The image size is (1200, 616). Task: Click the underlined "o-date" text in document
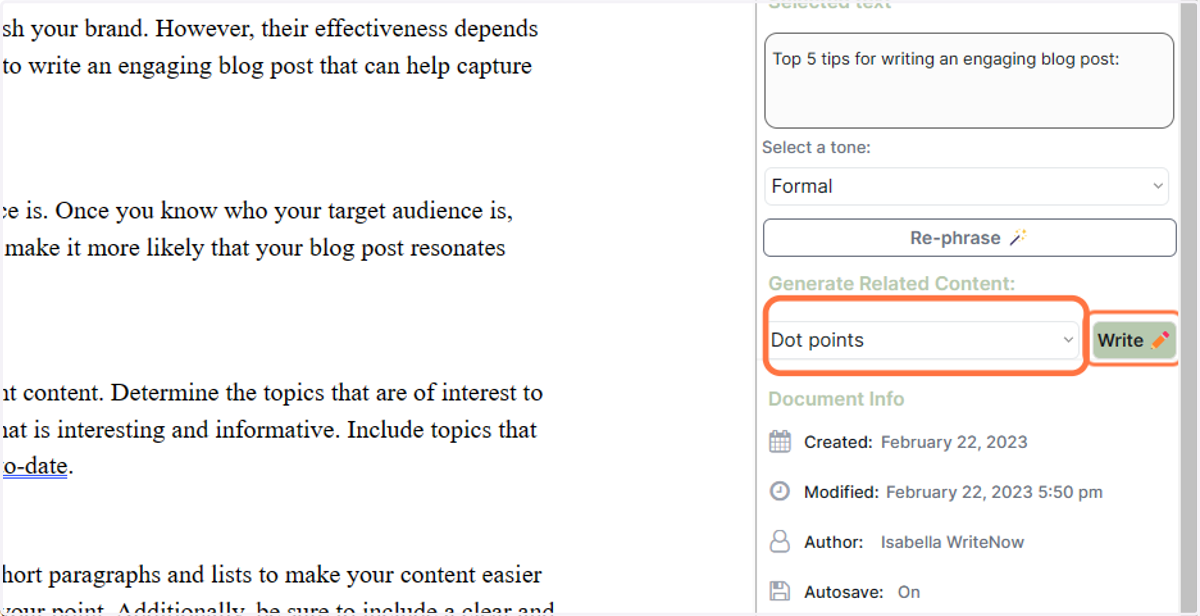35,466
